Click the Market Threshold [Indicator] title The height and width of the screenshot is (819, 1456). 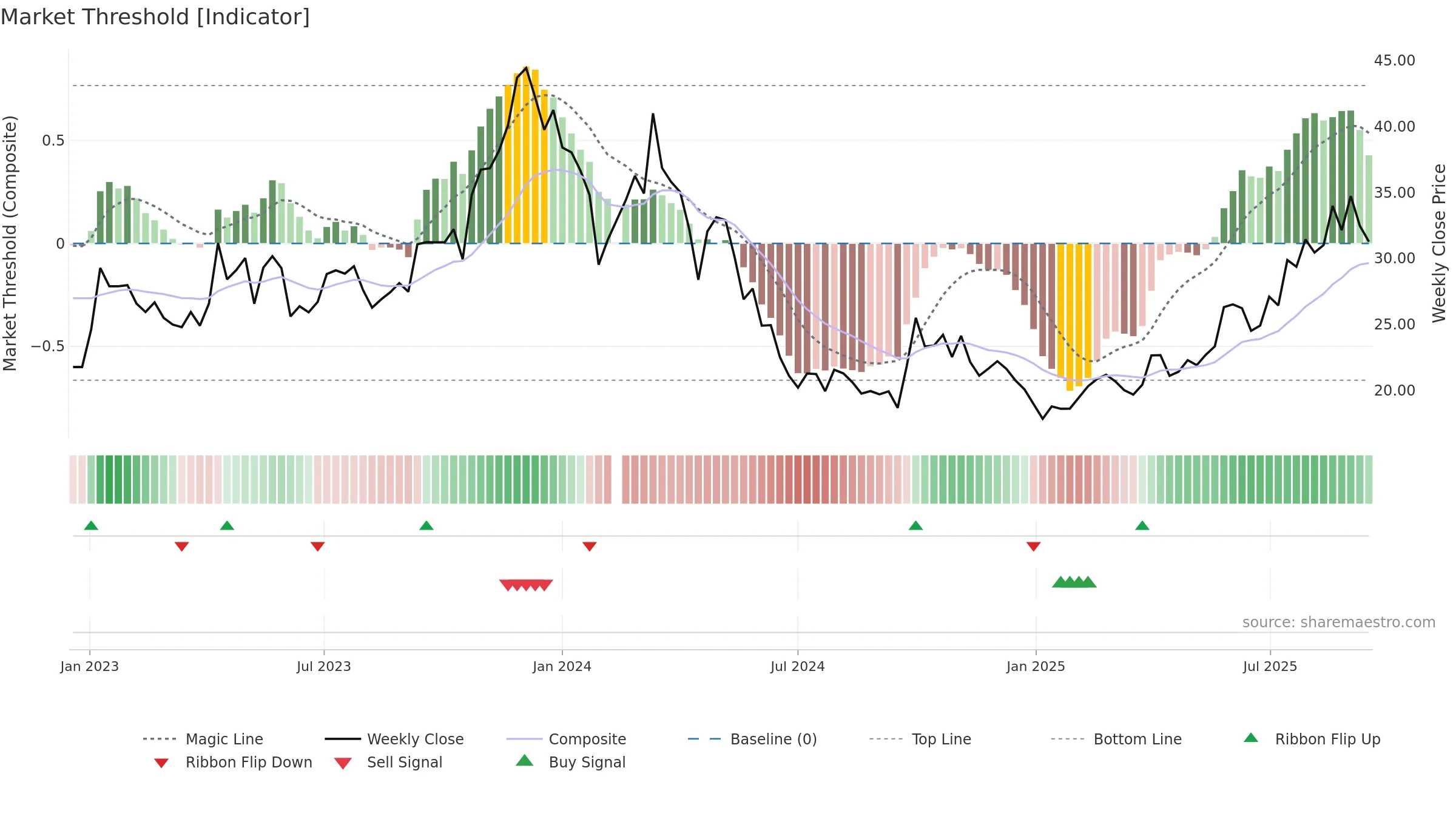pyautogui.click(x=155, y=17)
